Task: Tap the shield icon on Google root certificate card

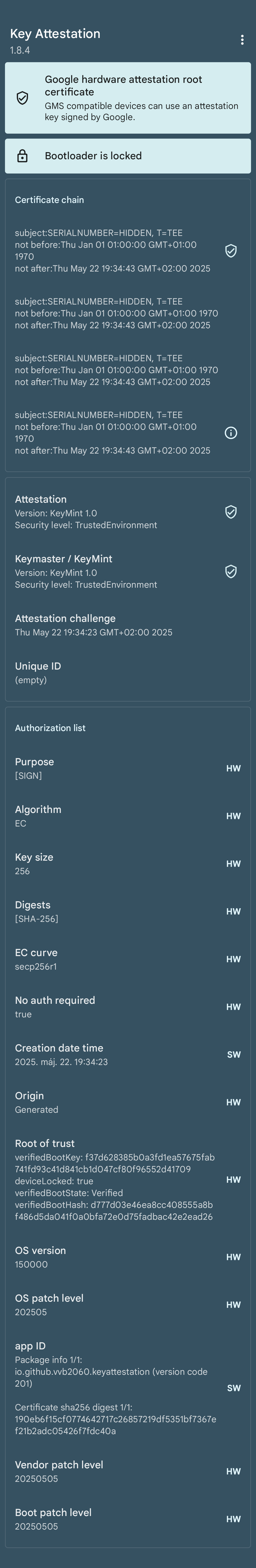Action: click(22, 98)
